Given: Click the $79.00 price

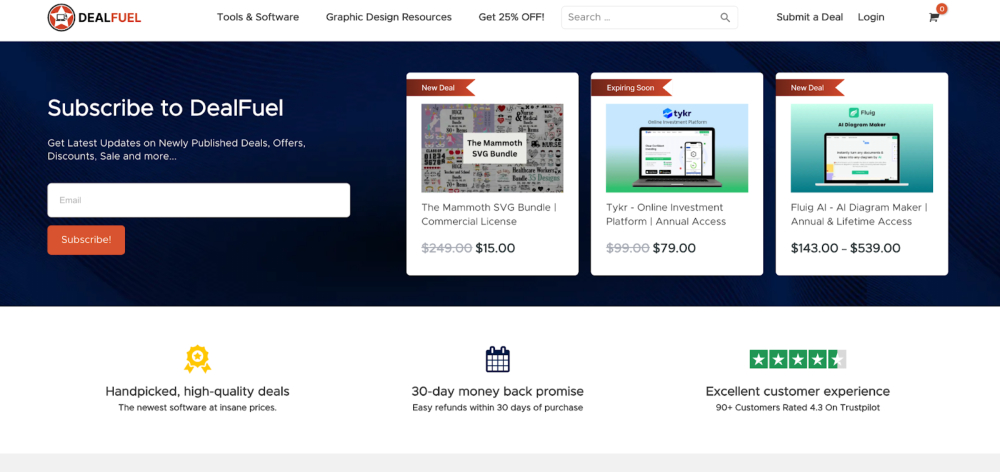Looking at the screenshot, I should (x=674, y=248).
